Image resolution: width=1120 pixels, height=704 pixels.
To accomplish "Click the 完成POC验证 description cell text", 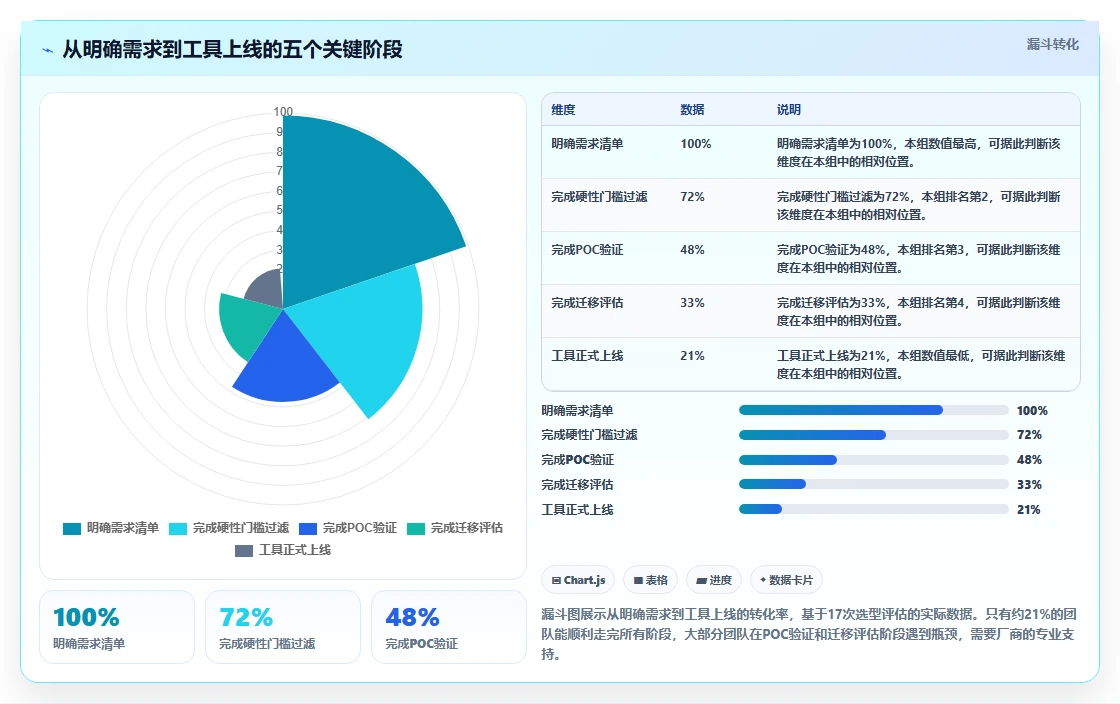I will (919, 259).
